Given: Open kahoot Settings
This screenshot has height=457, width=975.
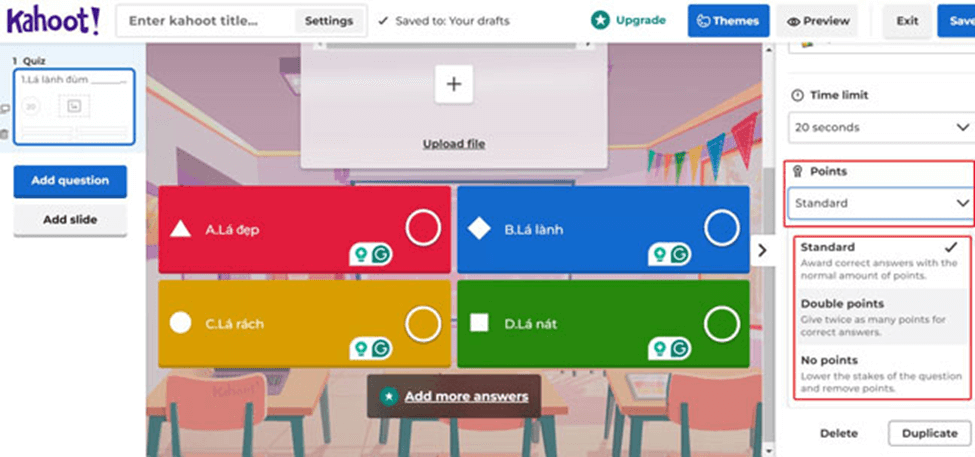Looking at the screenshot, I should pos(329,21).
